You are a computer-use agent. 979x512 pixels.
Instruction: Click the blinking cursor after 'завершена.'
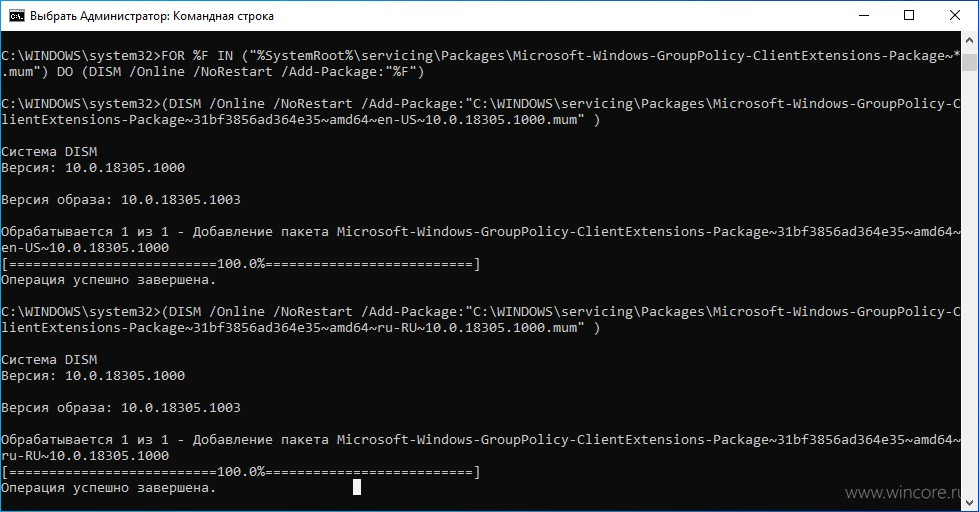click(357, 487)
